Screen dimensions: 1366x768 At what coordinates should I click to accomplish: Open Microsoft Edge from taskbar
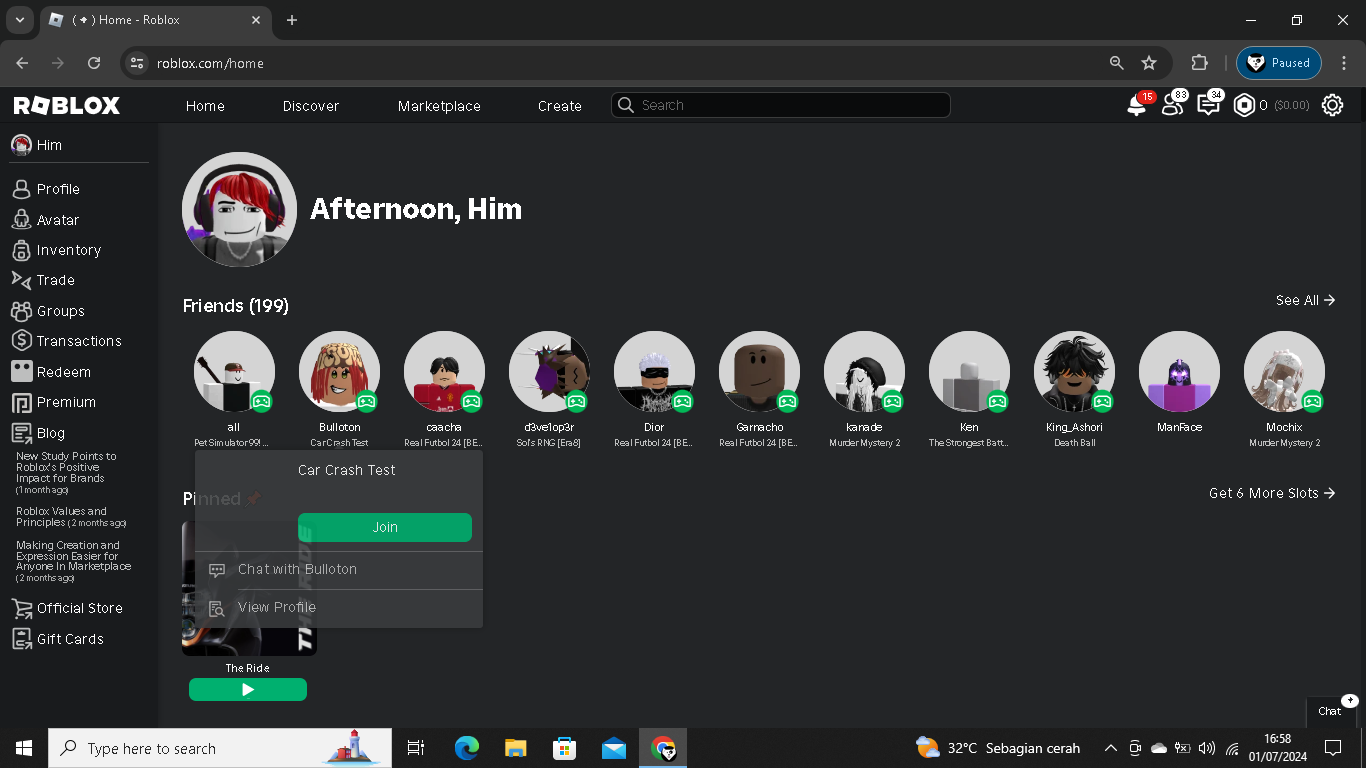[466, 748]
